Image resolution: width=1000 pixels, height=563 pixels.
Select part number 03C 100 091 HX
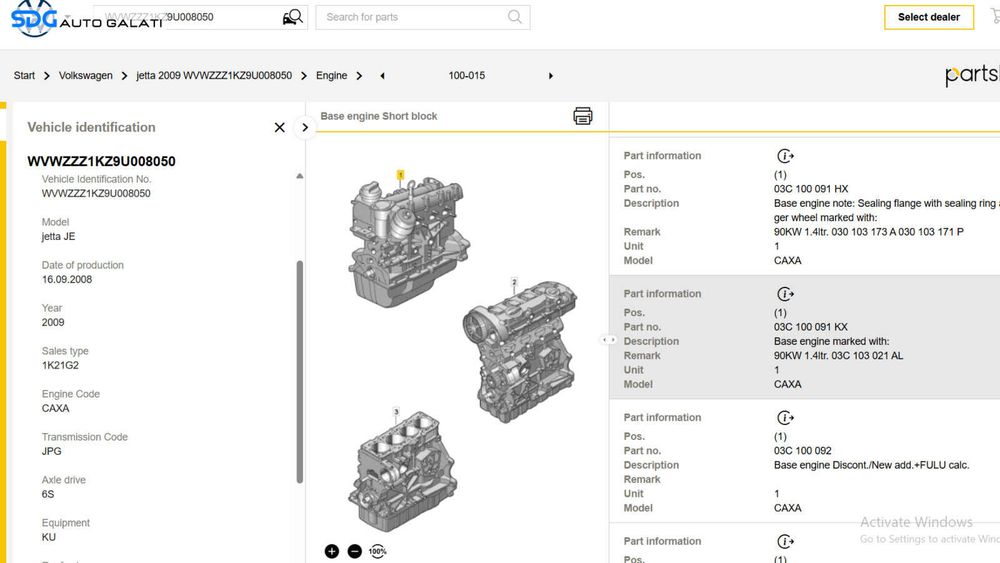pos(811,189)
